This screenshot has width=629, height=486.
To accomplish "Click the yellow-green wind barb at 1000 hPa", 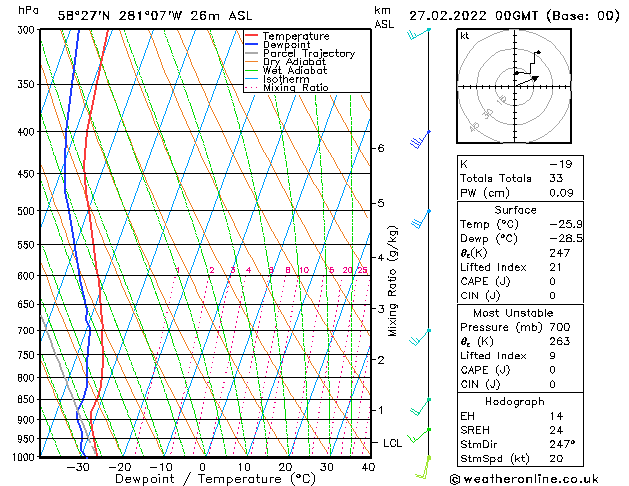I will [423, 468].
